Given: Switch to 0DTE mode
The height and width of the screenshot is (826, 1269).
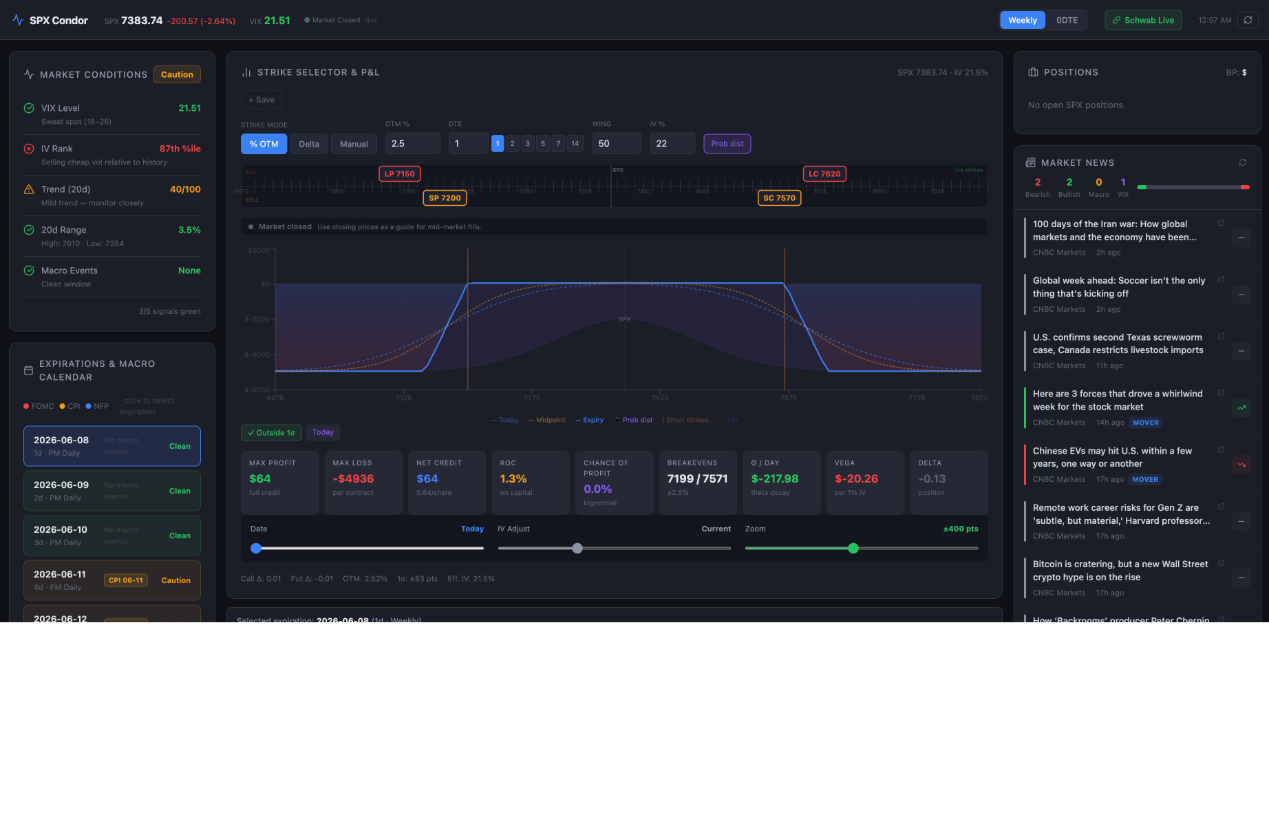Looking at the screenshot, I should click(1067, 20).
